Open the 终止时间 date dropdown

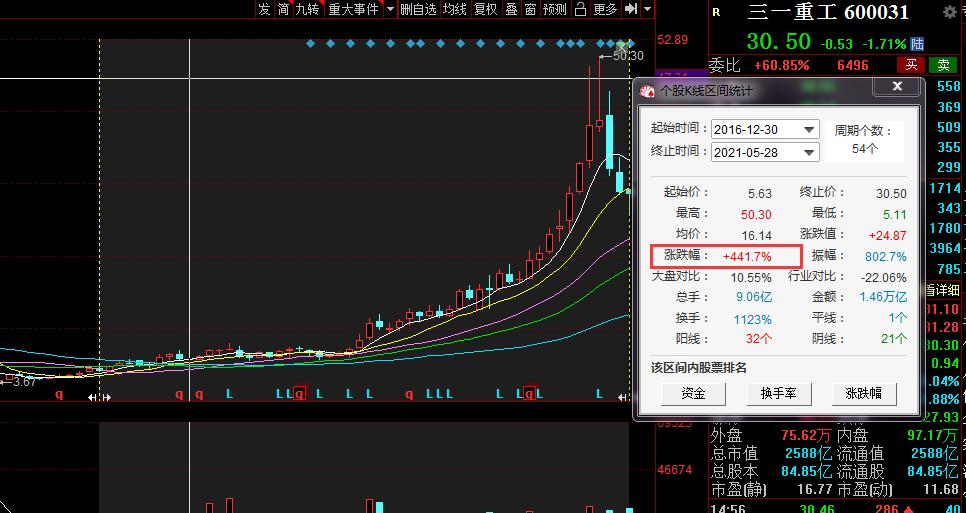point(809,152)
